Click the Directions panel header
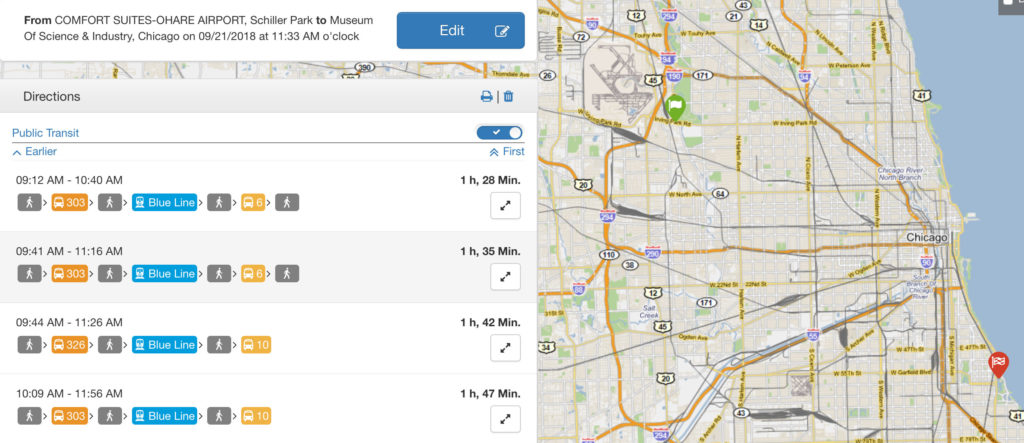The width and height of the screenshot is (1024, 443). click(x=268, y=97)
